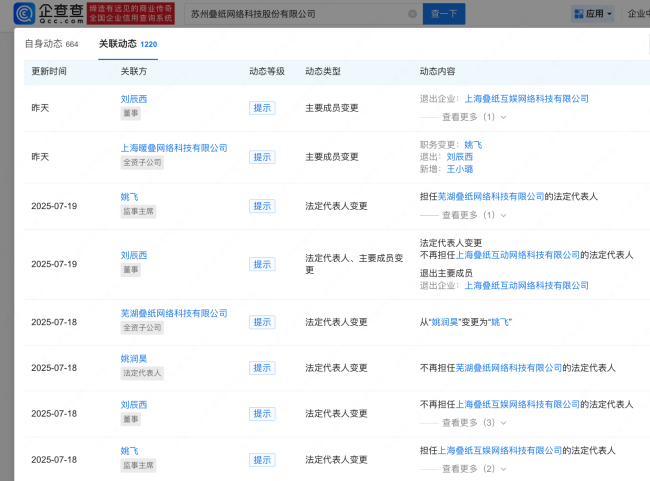Click the Qcc.com logo icon
The height and width of the screenshot is (481, 650).
click(x=24, y=14)
